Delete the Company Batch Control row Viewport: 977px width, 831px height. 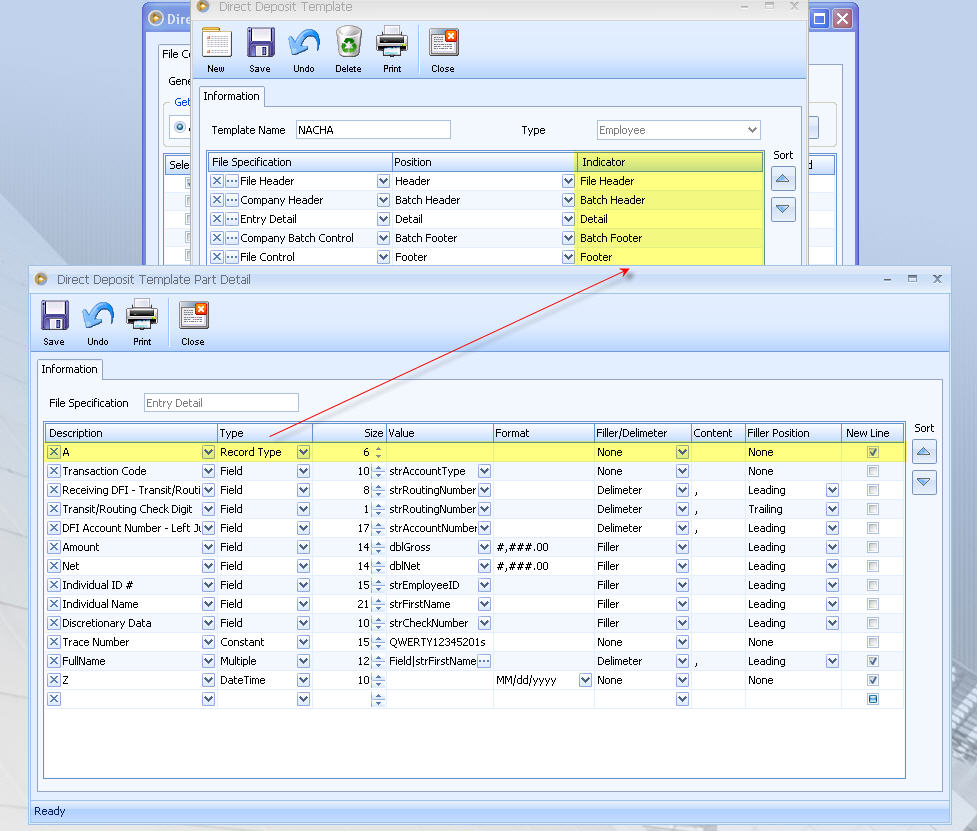click(216, 238)
